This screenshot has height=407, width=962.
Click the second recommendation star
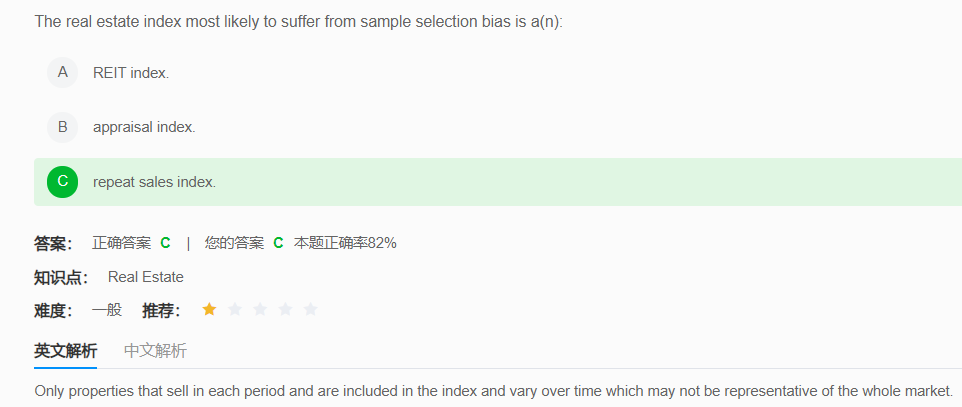click(235, 310)
